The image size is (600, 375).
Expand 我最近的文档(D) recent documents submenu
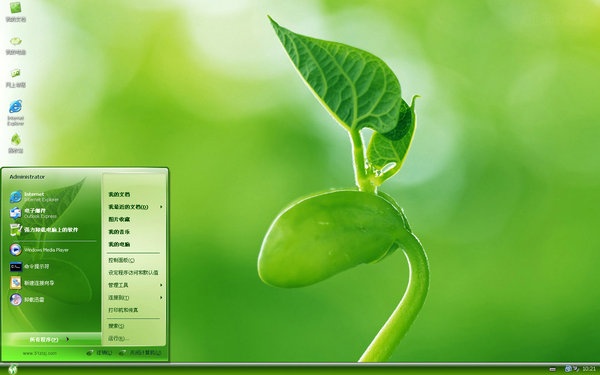[135, 207]
